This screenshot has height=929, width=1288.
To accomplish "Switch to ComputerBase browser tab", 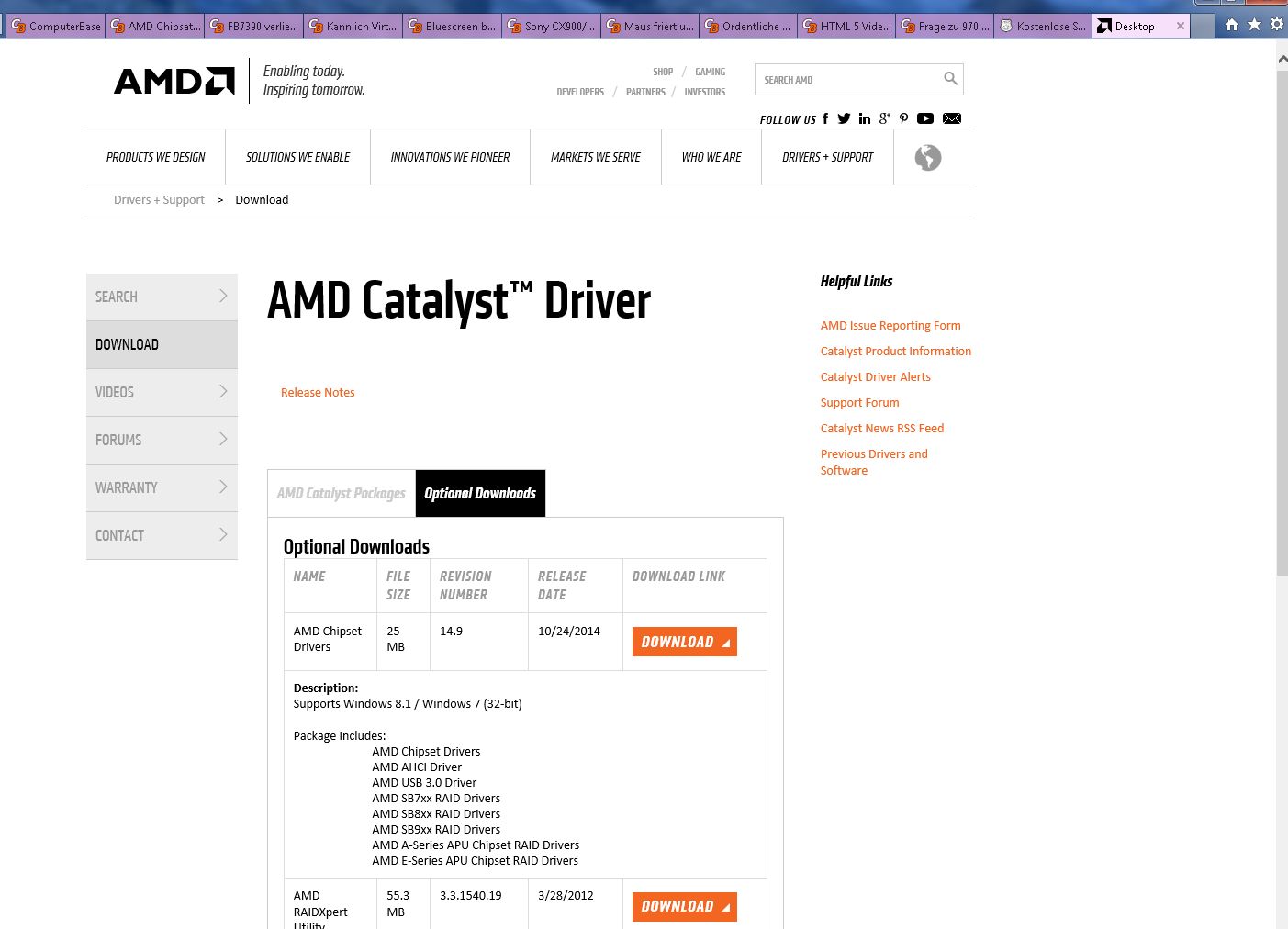I will coord(57,27).
